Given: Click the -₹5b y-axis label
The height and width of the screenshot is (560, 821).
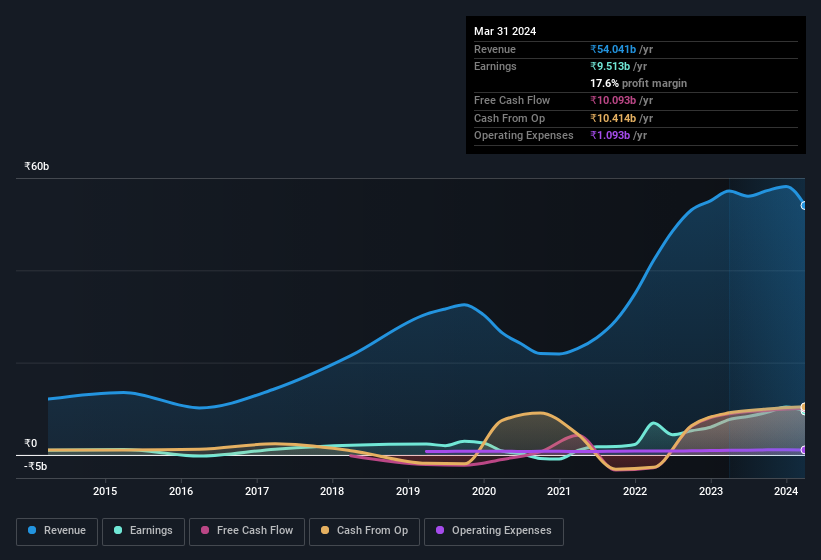Looking at the screenshot, I should click(x=36, y=466).
